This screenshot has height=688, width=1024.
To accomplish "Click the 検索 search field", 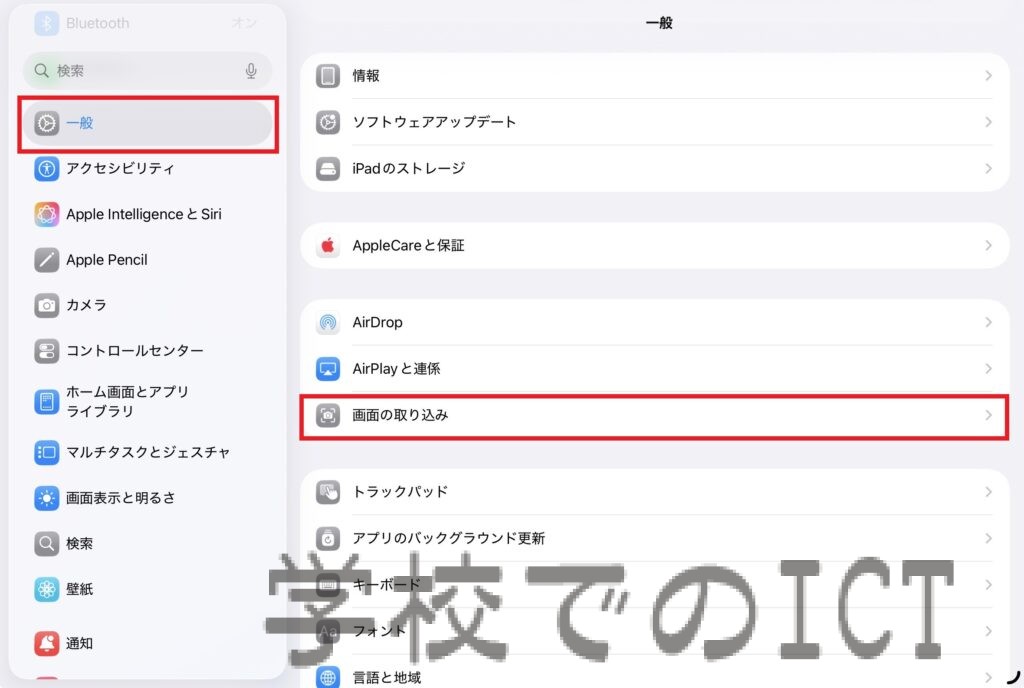I will click(140, 71).
